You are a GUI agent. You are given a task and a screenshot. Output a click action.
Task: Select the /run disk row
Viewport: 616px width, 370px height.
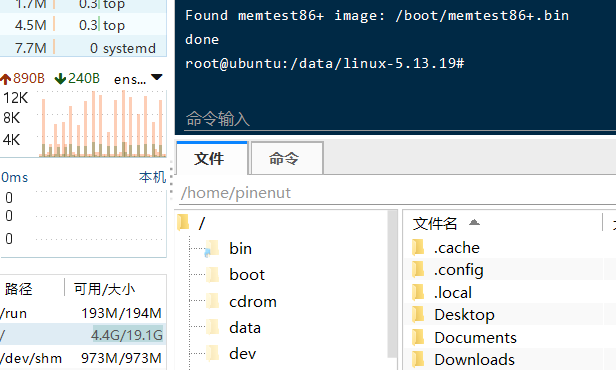(x=82, y=313)
